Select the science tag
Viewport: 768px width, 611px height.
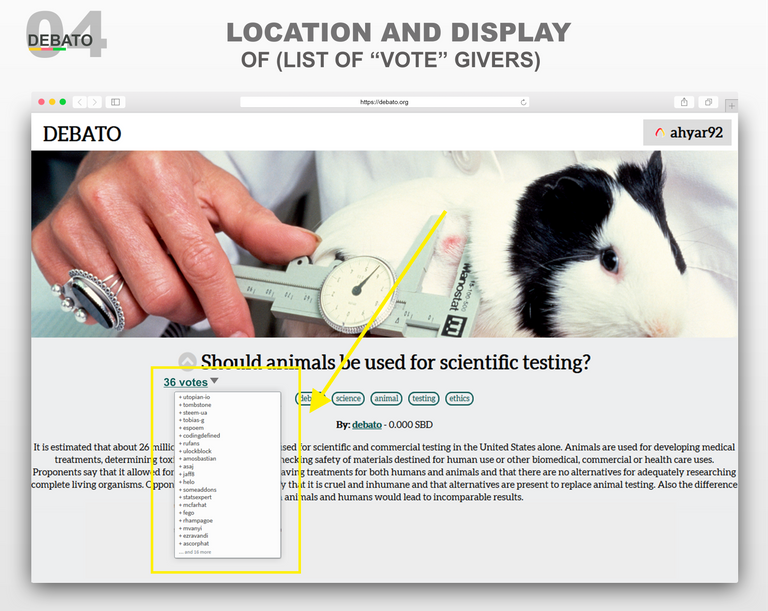[x=348, y=398]
